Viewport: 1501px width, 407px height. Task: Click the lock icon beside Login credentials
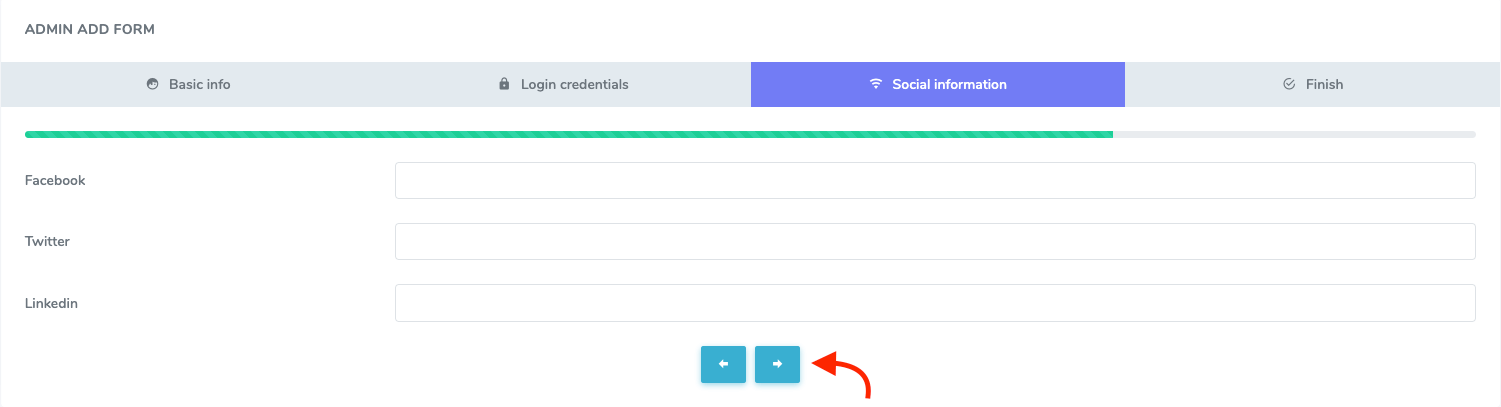click(504, 84)
